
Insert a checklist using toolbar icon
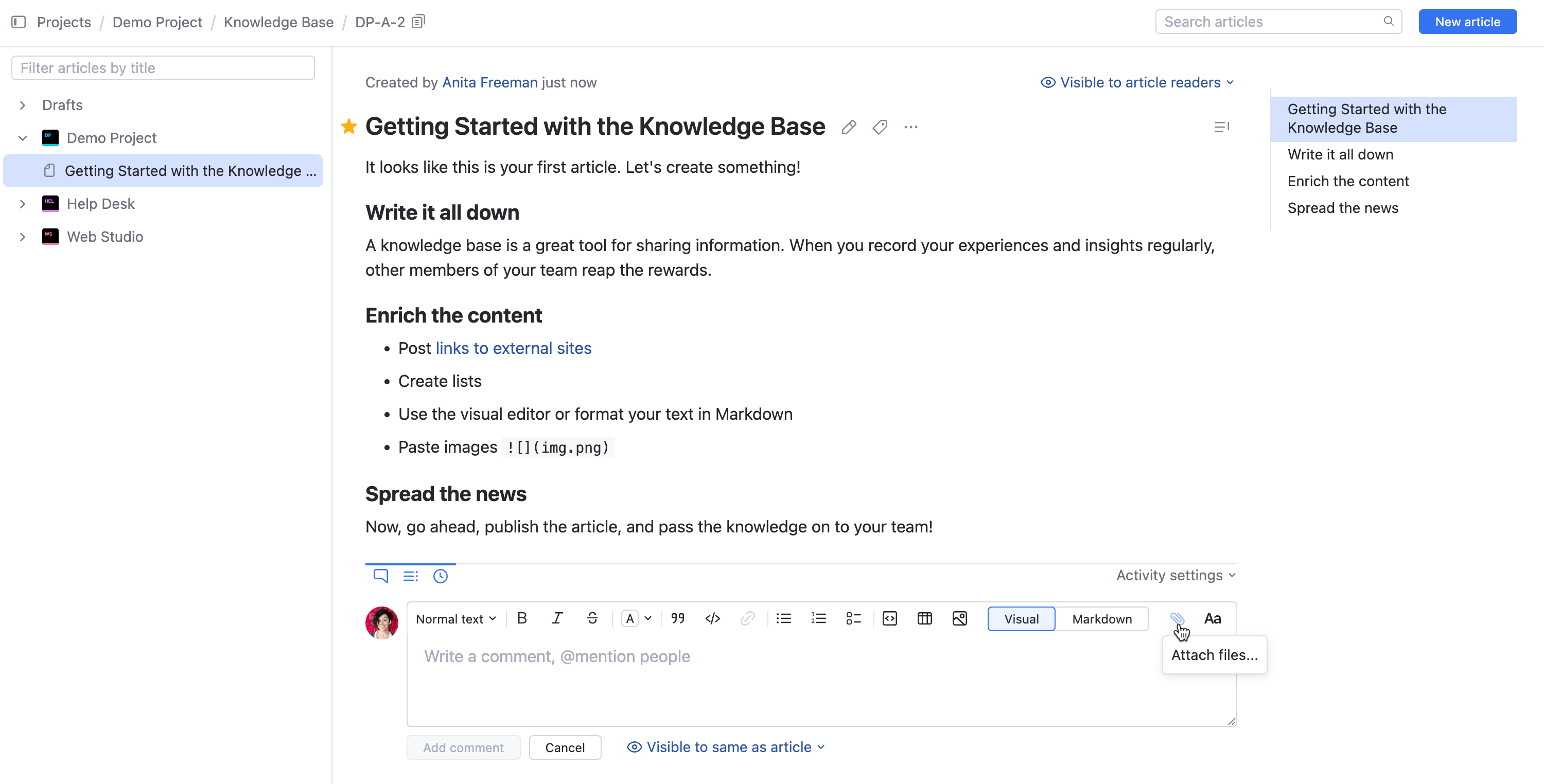853,618
